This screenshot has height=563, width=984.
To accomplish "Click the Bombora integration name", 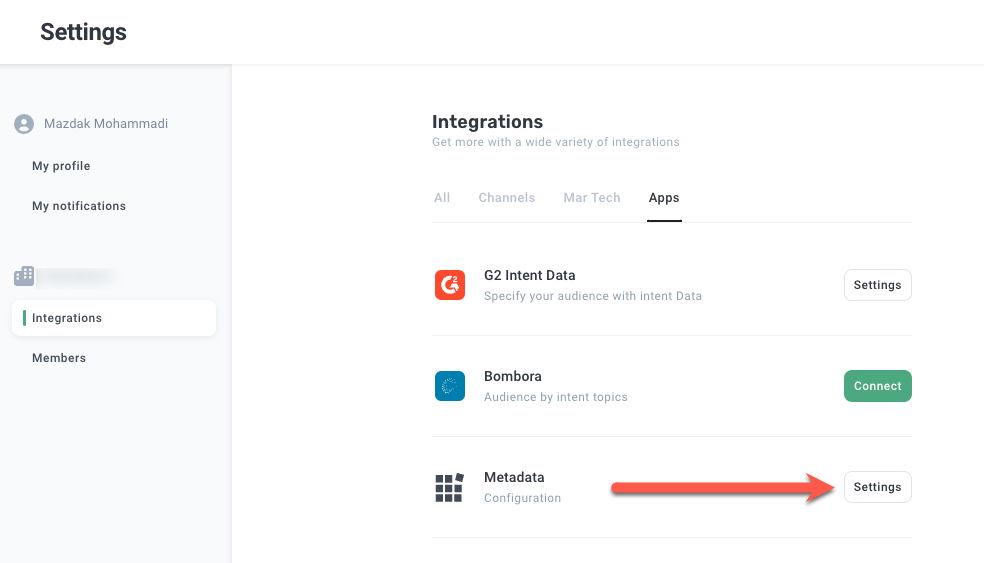I will tap(512, 377).
